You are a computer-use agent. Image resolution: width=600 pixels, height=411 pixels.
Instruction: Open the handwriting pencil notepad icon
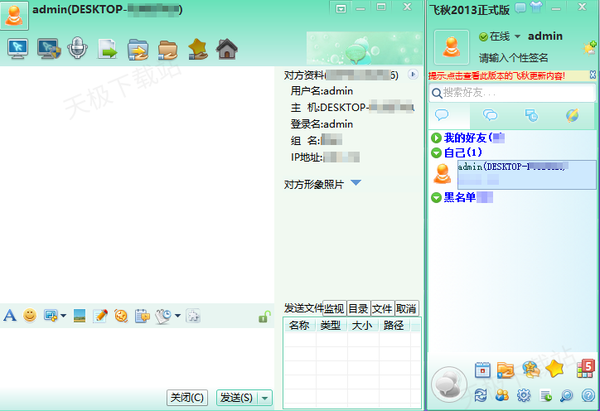pos(100,316)
